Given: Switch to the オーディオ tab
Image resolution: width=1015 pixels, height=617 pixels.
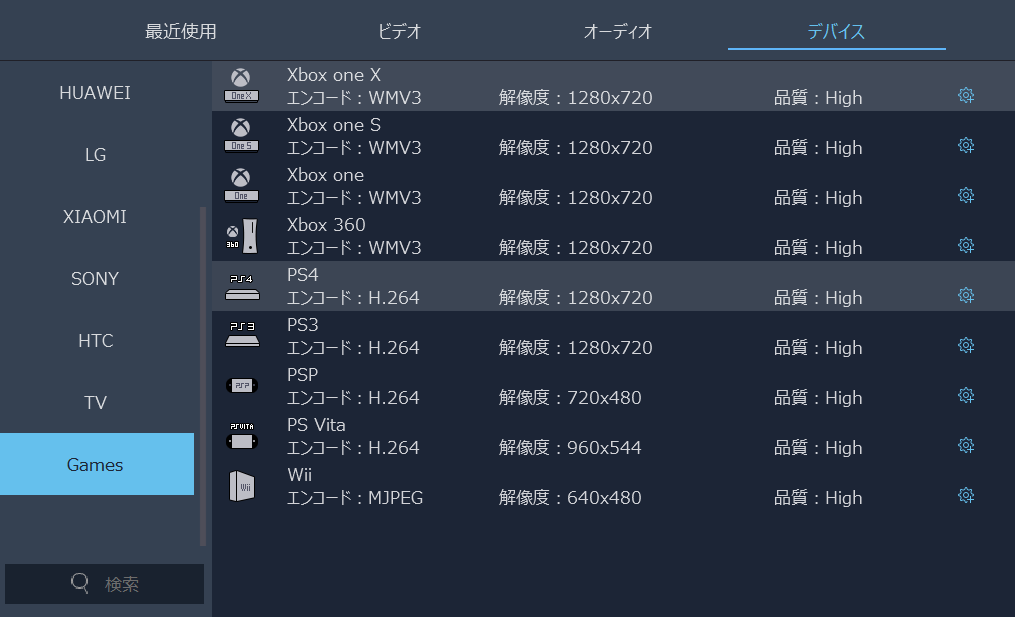Looking at the screenshot, I should (618, 31).
